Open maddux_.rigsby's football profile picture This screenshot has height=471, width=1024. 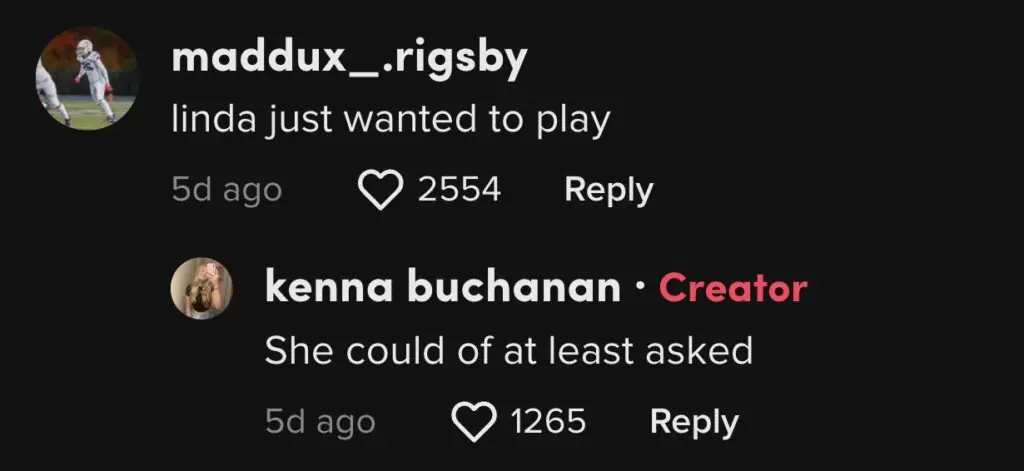coord(86,78)
